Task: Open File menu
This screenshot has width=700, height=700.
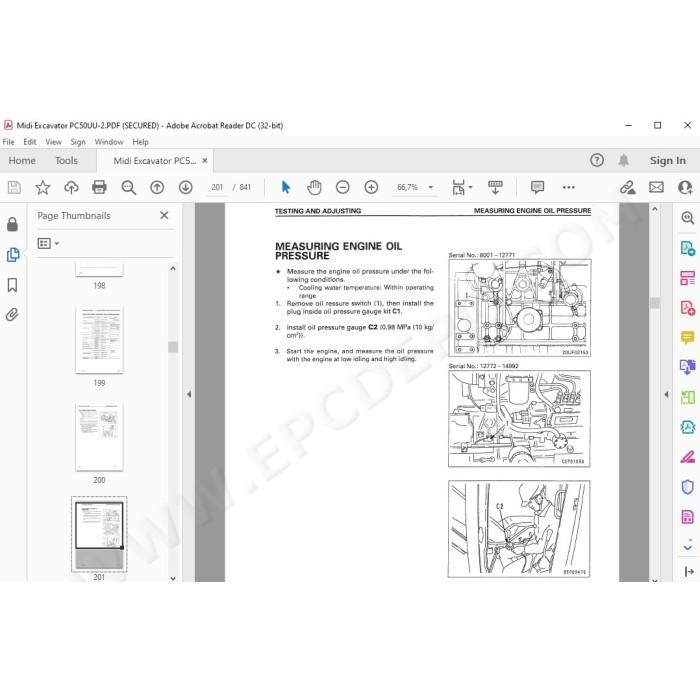Action: click(8, 142)
